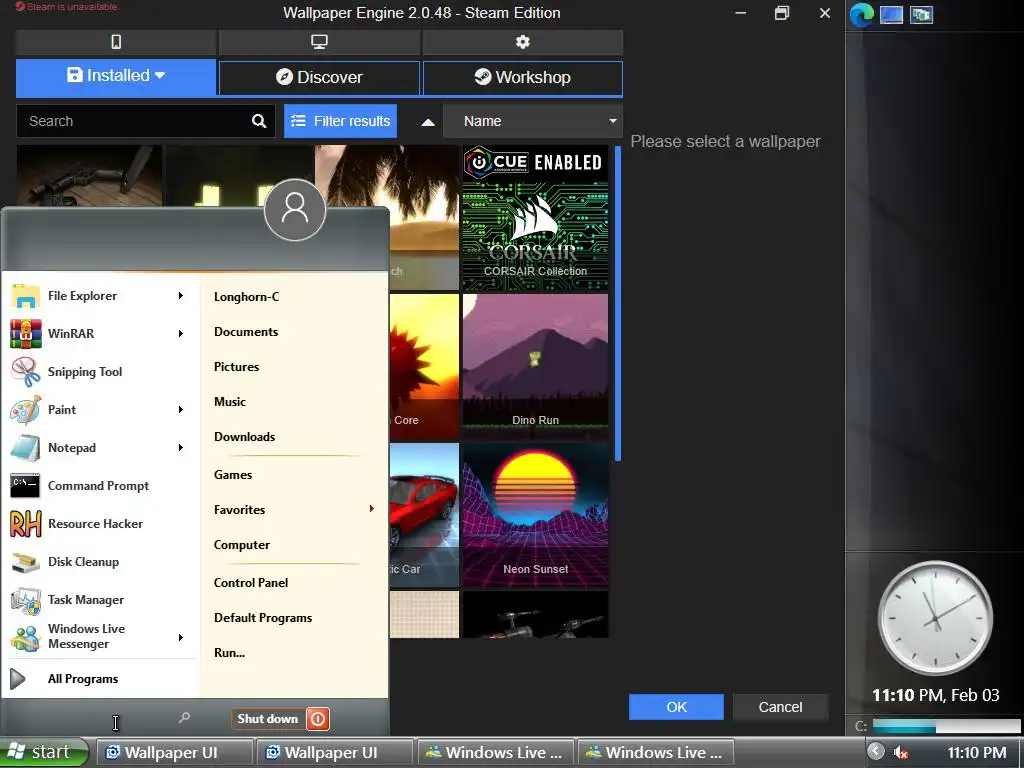Click the muted volume tray icon
The width and height of the screenshot is (1024, 768).
[901, 753]
